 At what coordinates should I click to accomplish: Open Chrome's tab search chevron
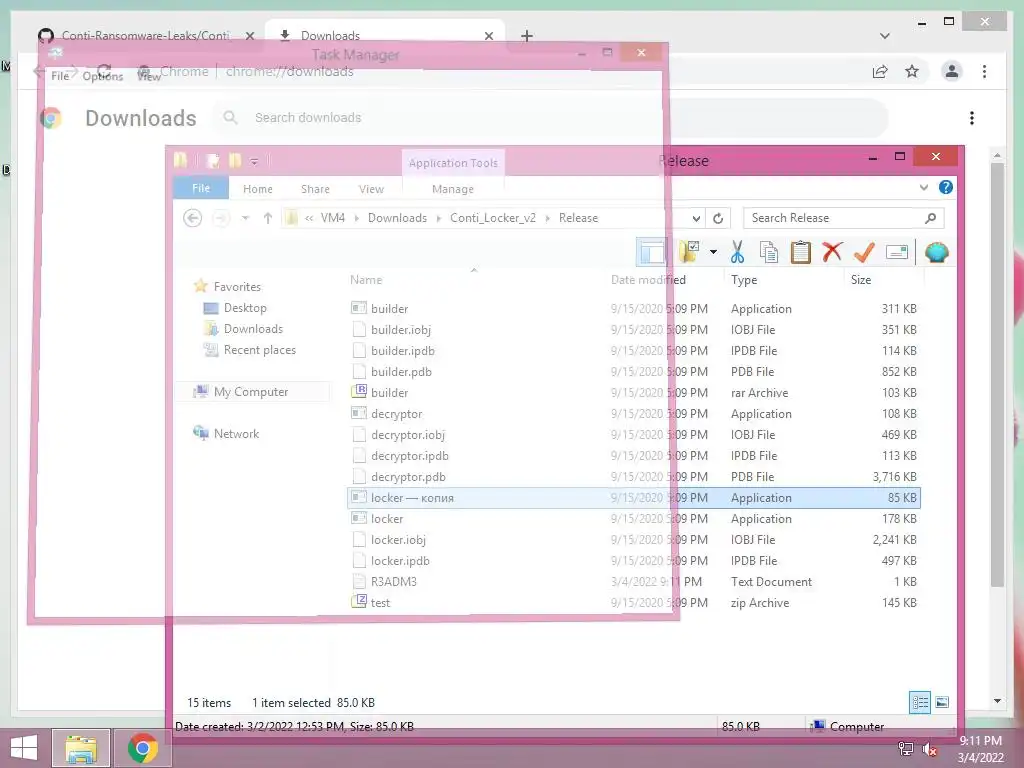point(885,36)
